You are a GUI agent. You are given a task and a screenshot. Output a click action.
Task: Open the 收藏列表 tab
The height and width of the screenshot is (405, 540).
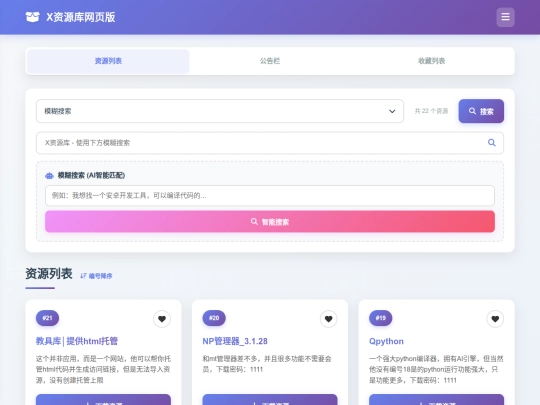coord(432,61)
